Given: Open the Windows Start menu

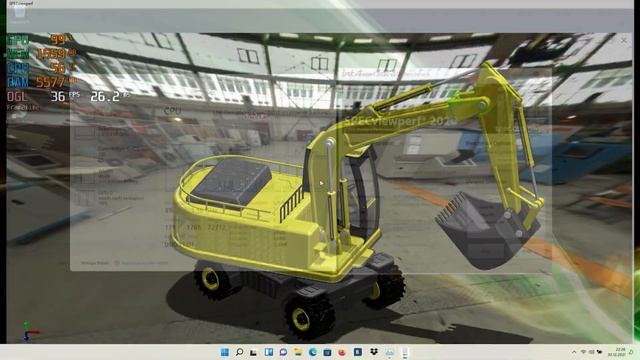Looking at the screenshot, I should (224, 352).
